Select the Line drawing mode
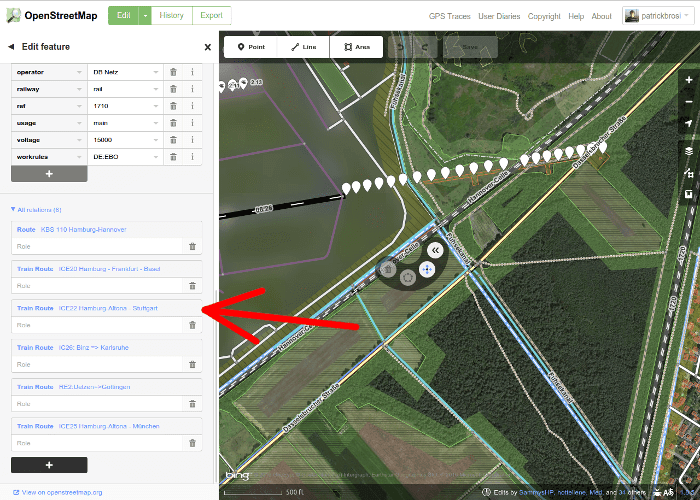 click(x=302, y=47)
